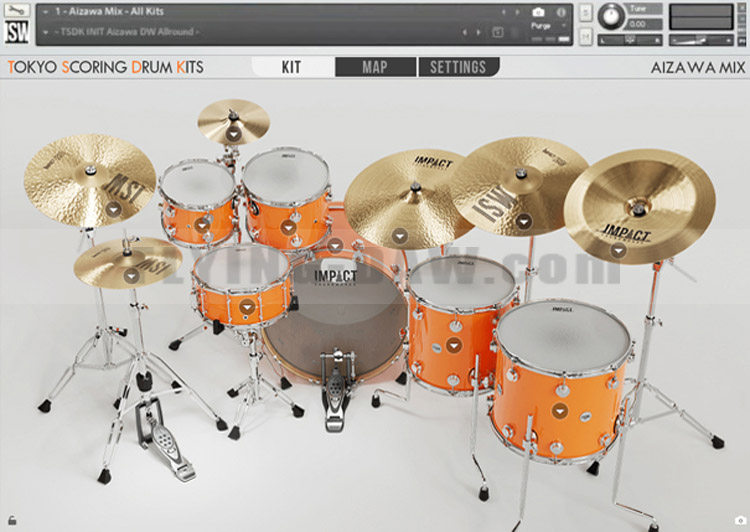Screen dimensions: 750x532
Task: Click the ISW logo icon
Action: coord(17,32)
